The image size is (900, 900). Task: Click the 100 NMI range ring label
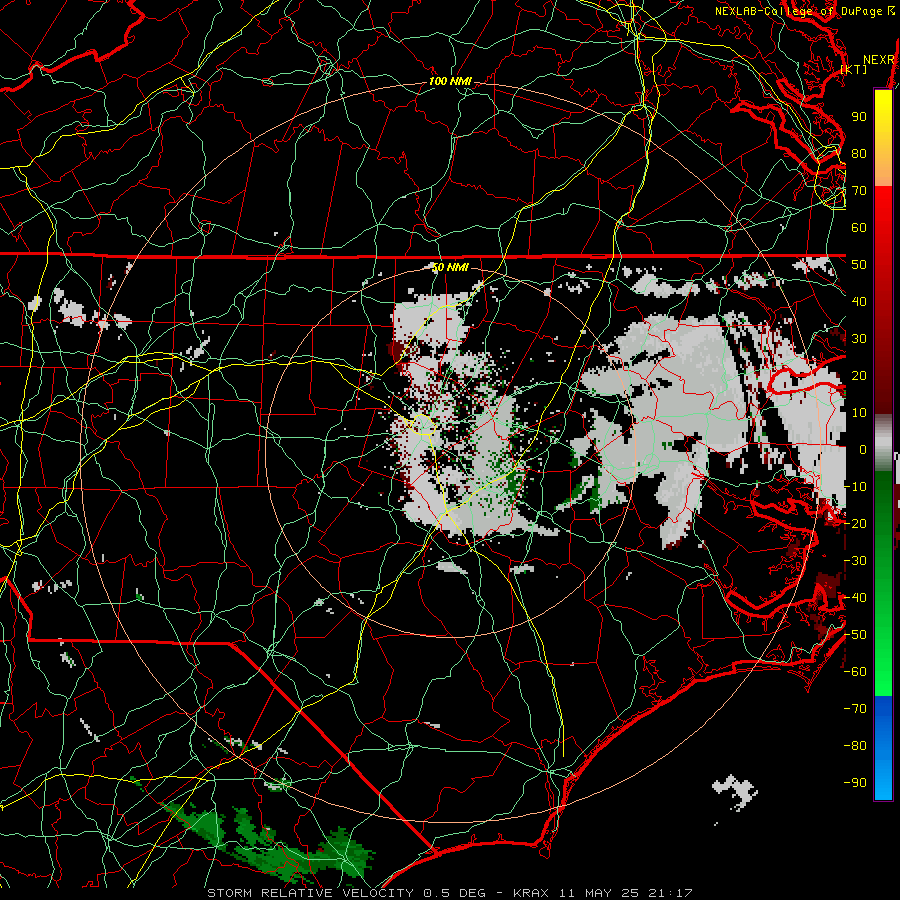pos(451,82)
